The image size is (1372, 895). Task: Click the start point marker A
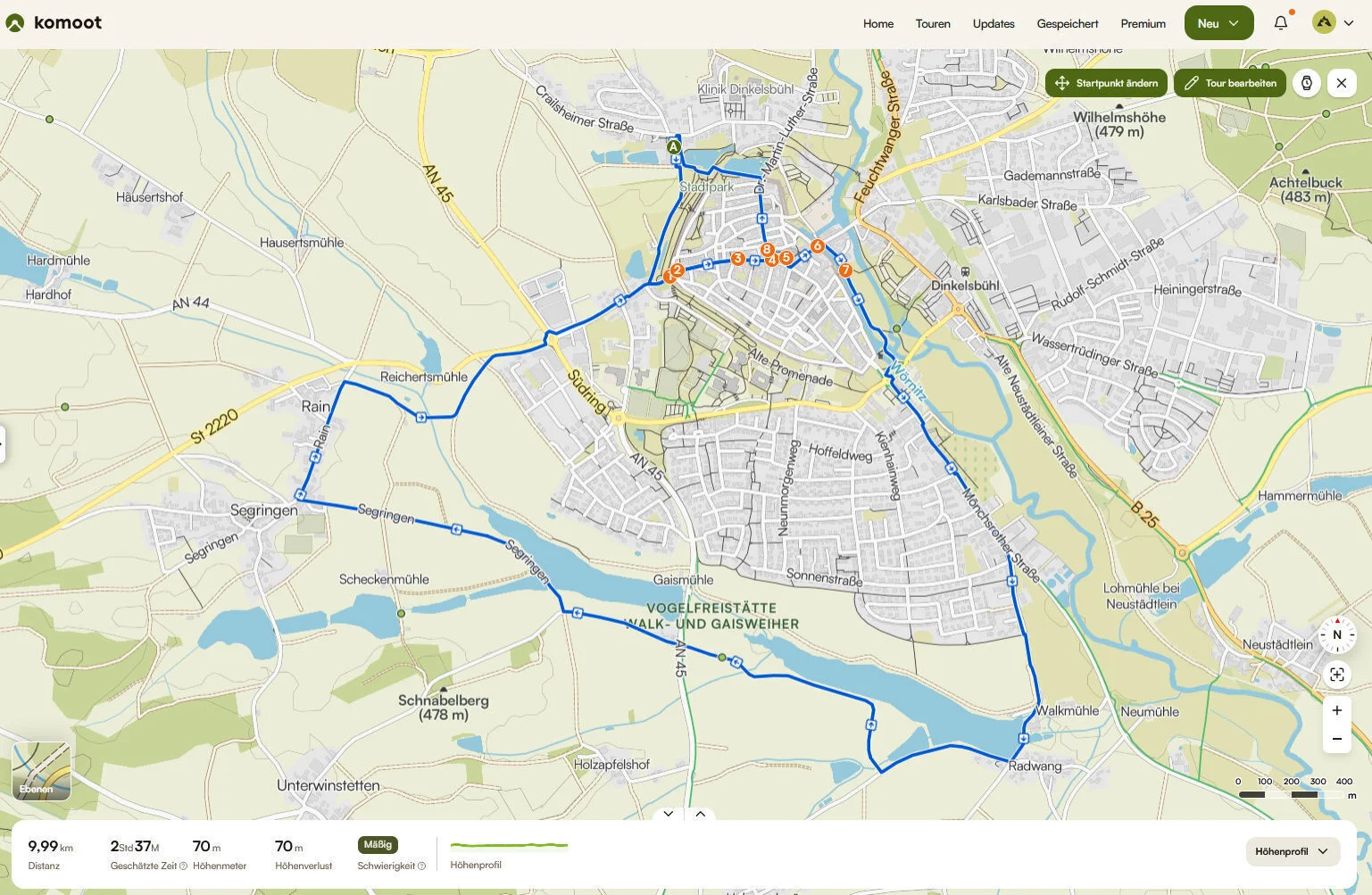[x=674, y=146]
